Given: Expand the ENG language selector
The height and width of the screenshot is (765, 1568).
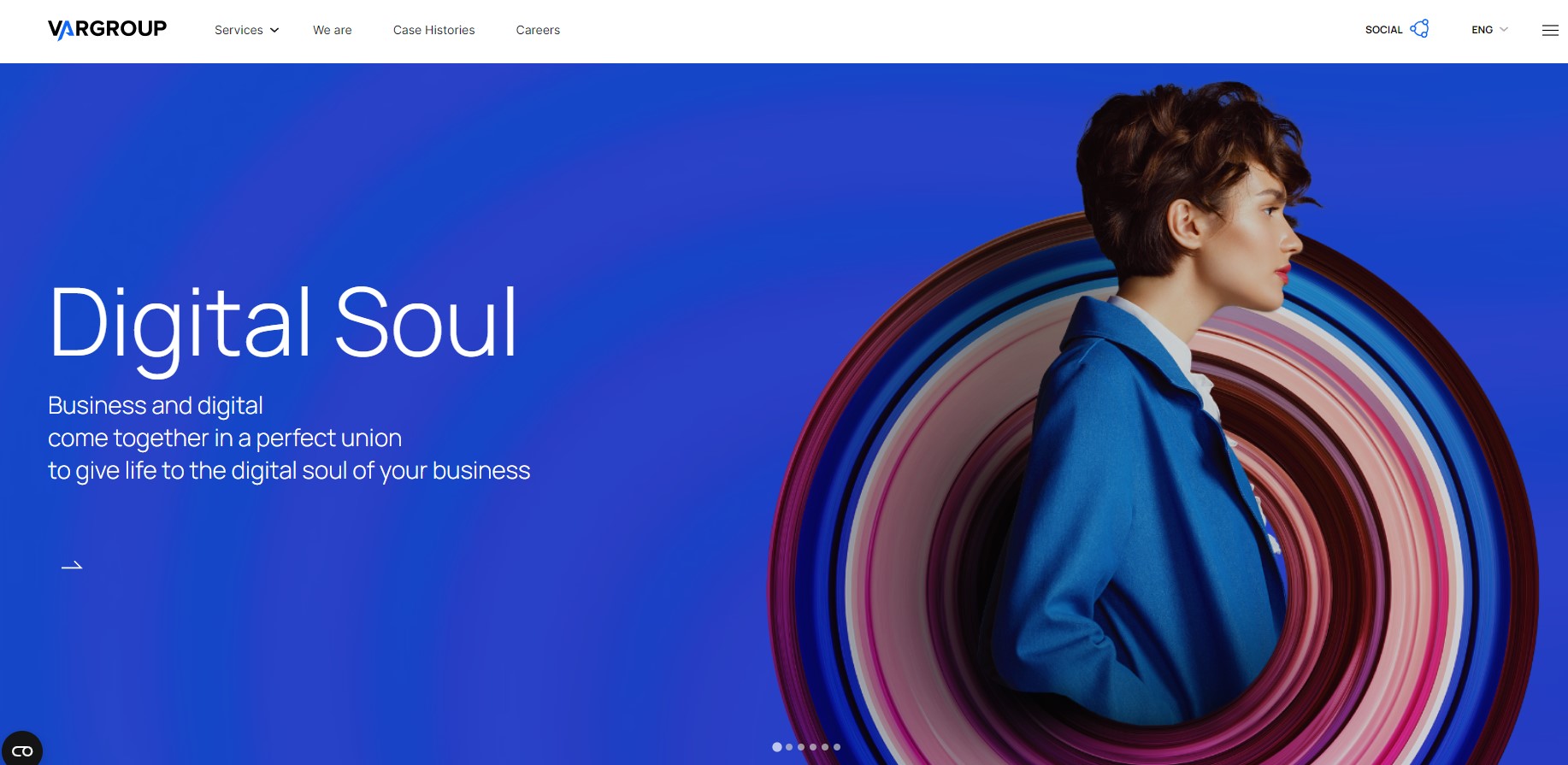Looking at the screenshot, I should point(1489,29).
